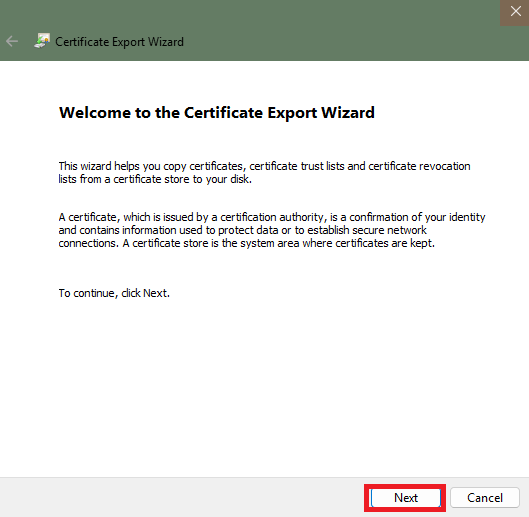Click the line and contains information used to protect
Viewport: 529px width, 517px height.
[x=243, y=230]
